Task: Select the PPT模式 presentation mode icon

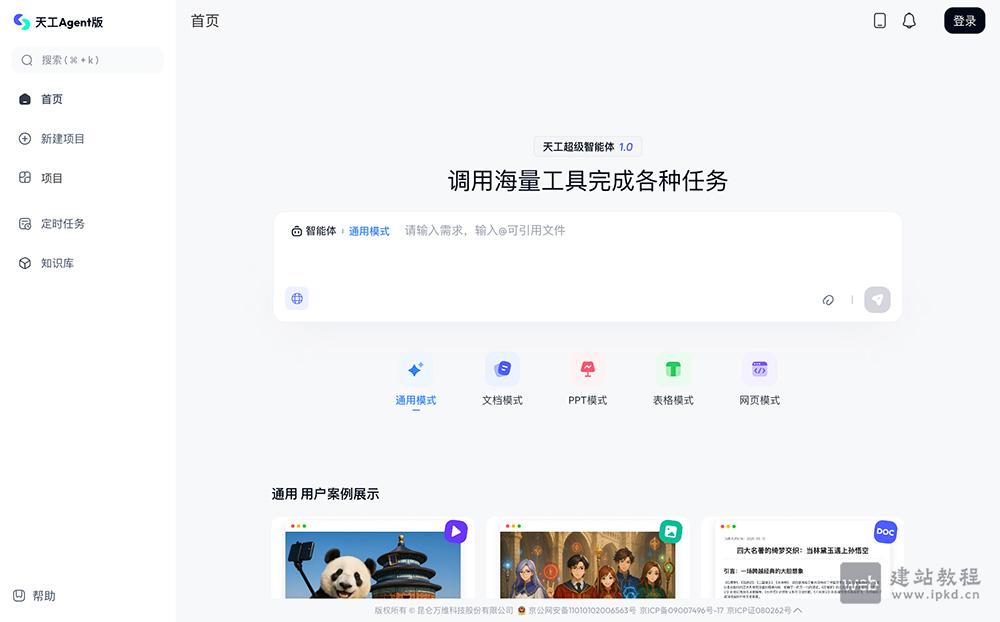Action: tap(587, 369)
